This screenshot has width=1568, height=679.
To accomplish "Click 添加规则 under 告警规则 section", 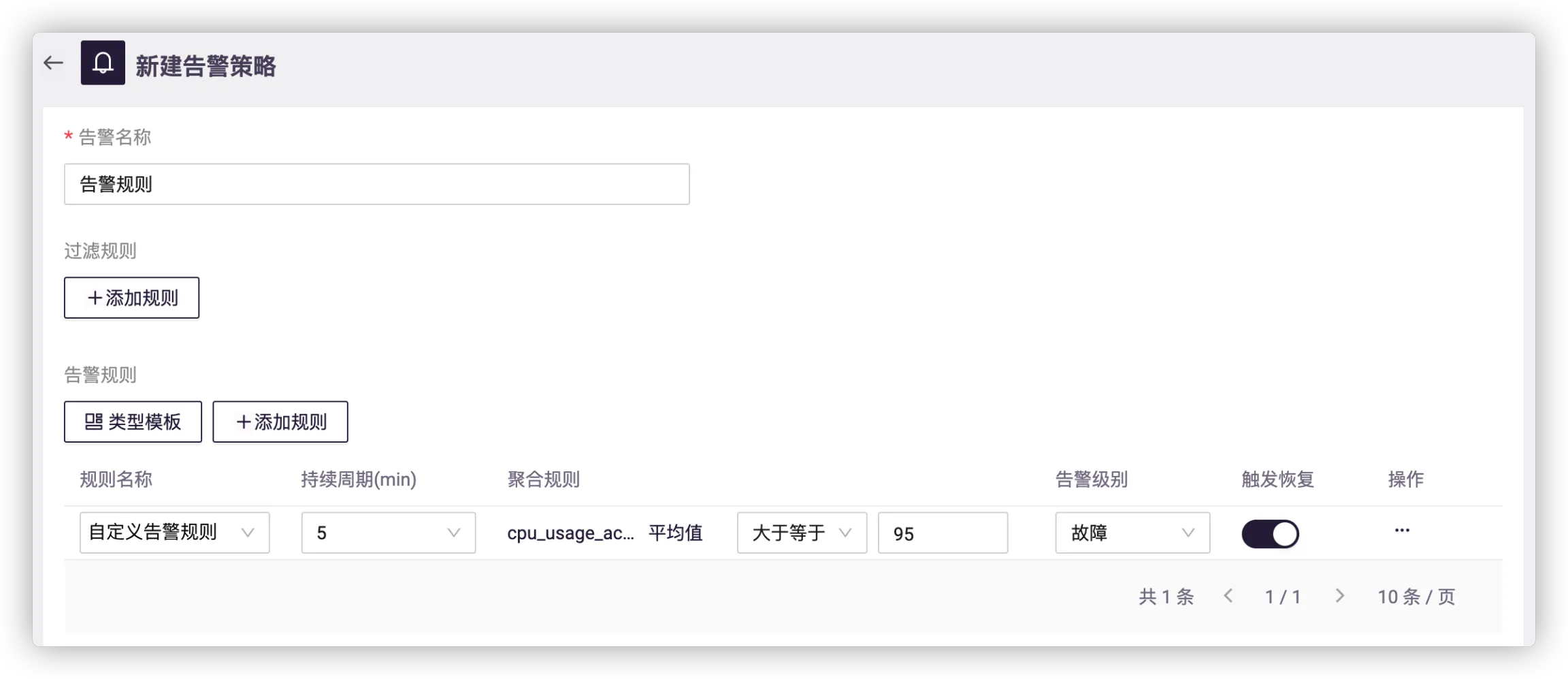I will [x=280, y=422].
